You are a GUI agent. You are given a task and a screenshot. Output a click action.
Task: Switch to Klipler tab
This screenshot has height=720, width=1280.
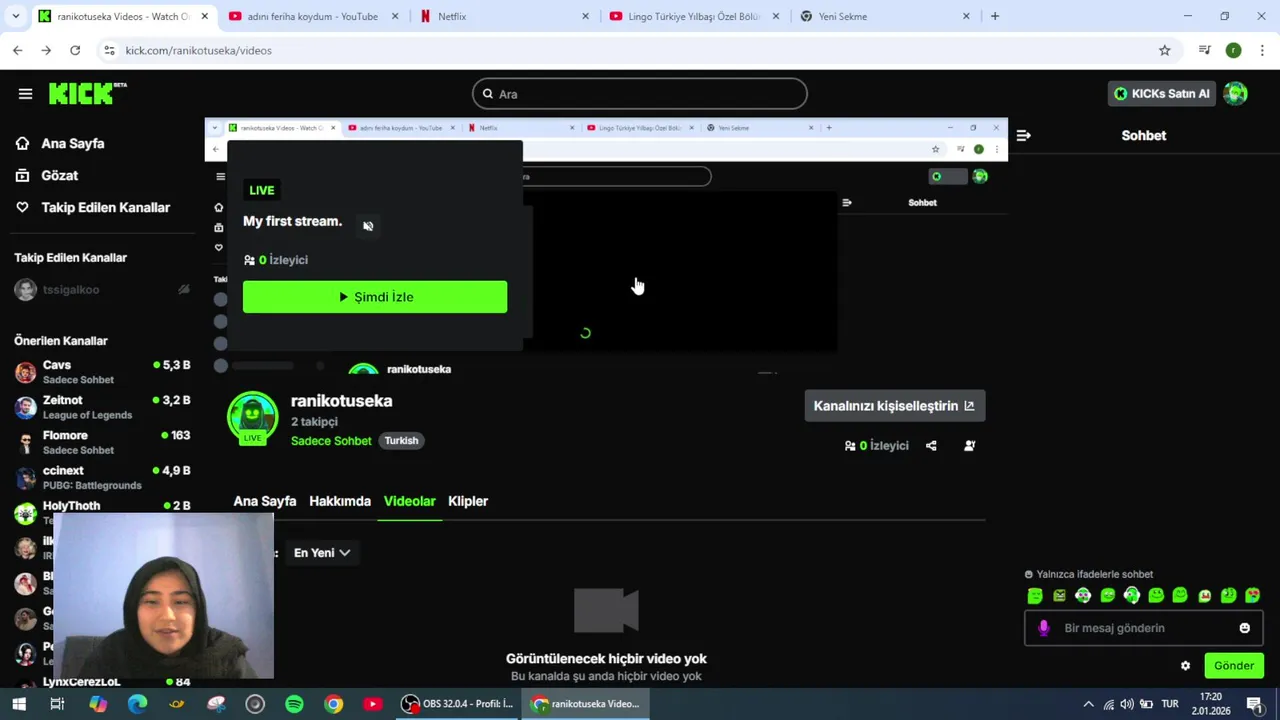468,501
